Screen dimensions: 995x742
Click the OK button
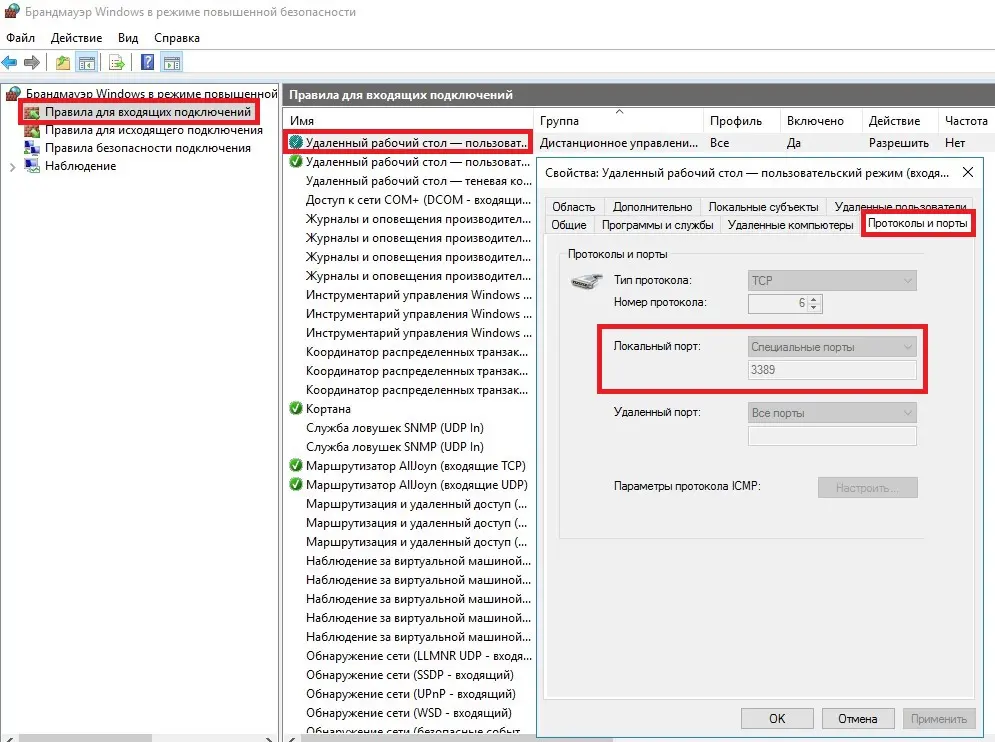point(777,718)
